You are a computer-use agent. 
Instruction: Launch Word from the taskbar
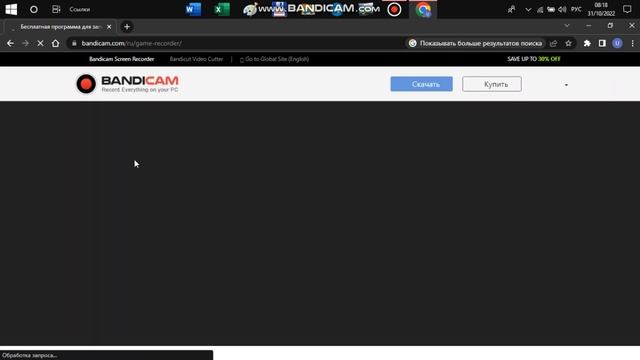click(x=193, y=9)
